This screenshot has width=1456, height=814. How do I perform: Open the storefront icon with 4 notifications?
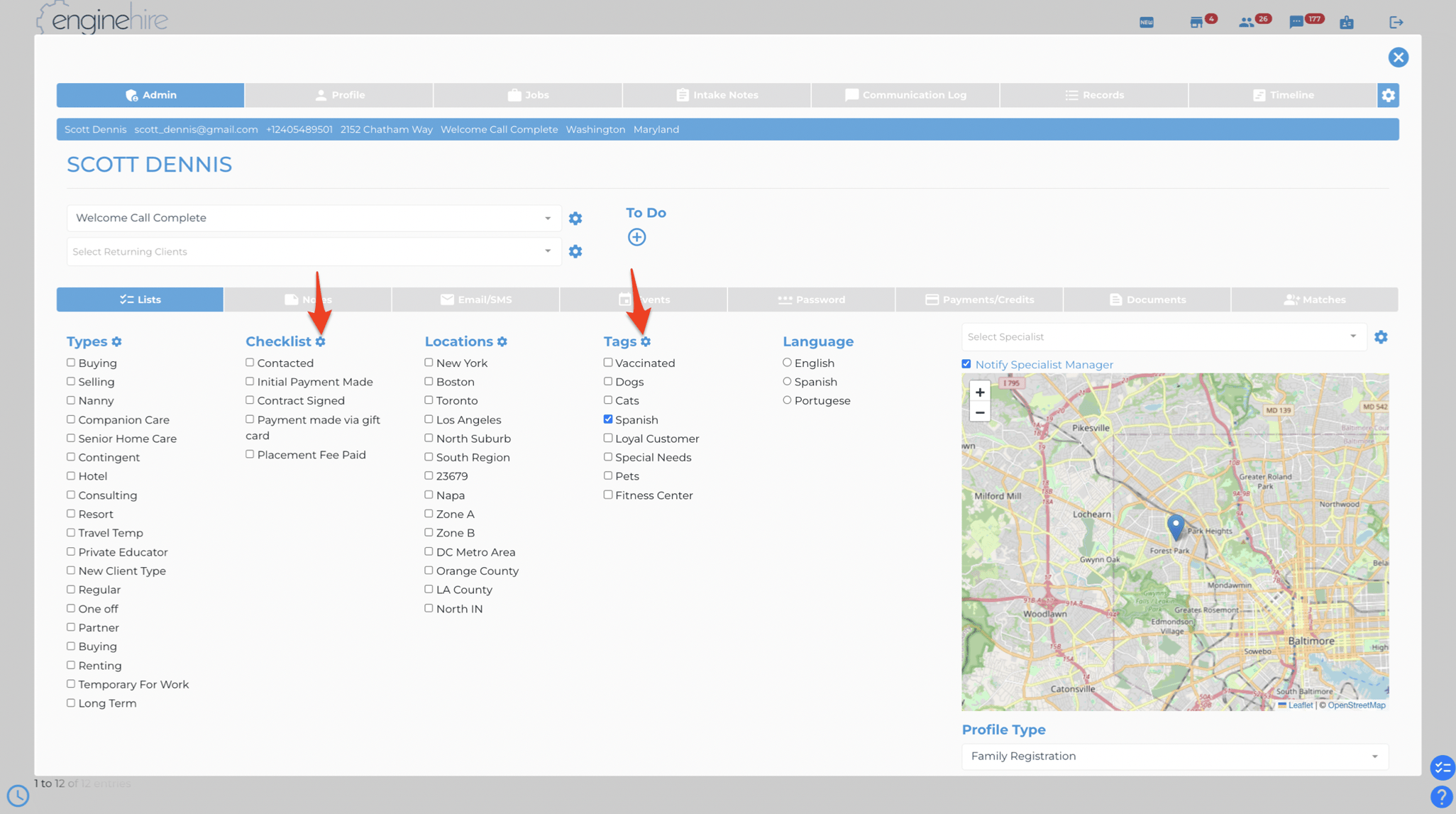1198,21
